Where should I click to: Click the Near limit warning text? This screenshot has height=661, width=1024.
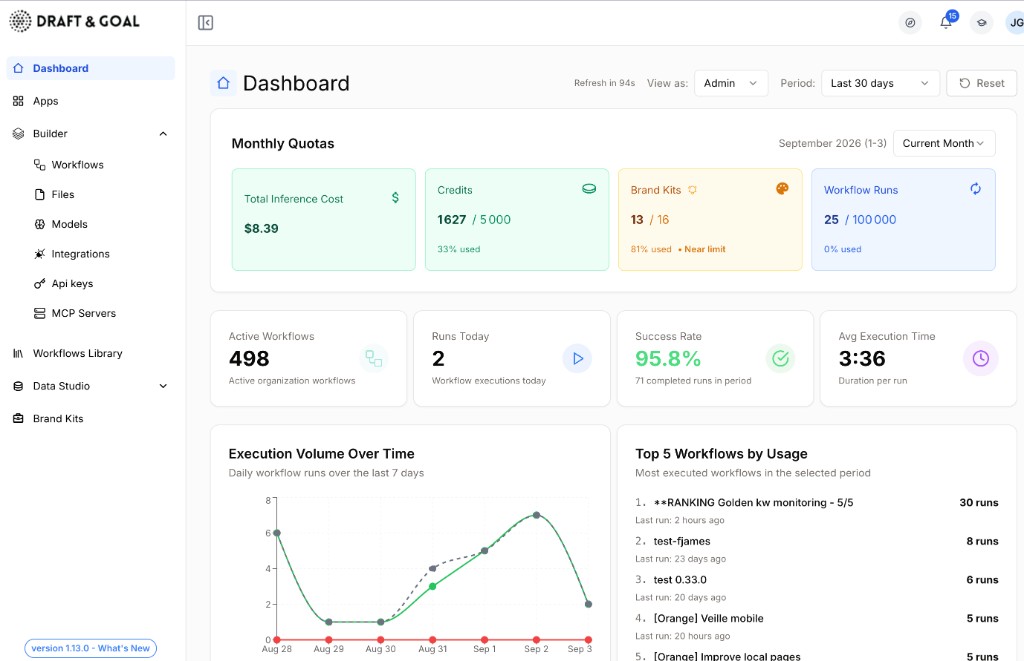[x=705, y=249]
